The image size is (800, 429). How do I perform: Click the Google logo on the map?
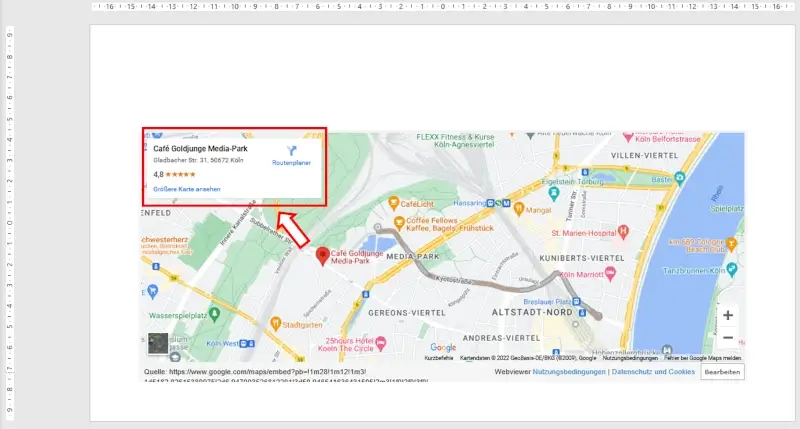pos(443,346)
